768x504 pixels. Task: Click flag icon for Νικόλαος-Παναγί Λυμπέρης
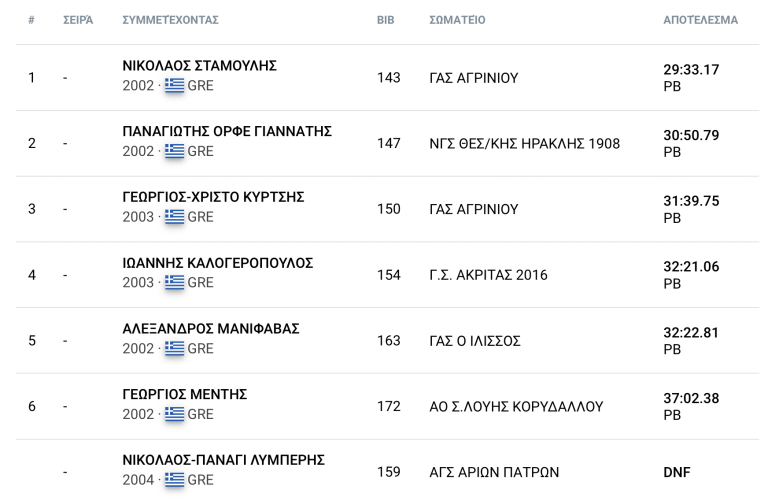point(175,480)
